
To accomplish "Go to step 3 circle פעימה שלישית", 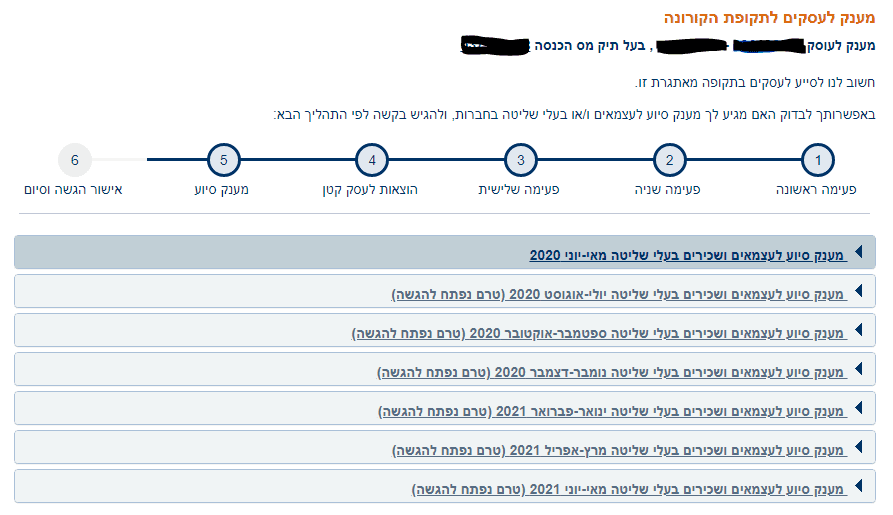I will tap(520, 160).
